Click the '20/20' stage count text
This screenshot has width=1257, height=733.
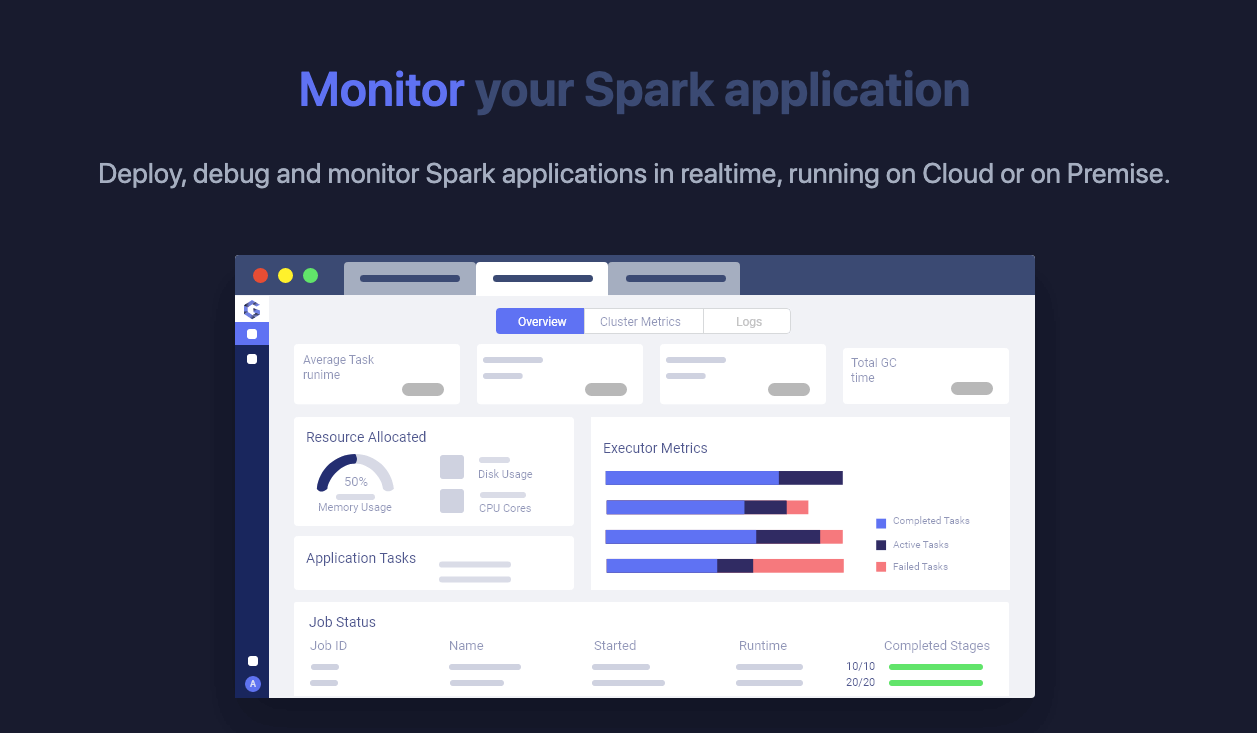[x=860, y=683]
